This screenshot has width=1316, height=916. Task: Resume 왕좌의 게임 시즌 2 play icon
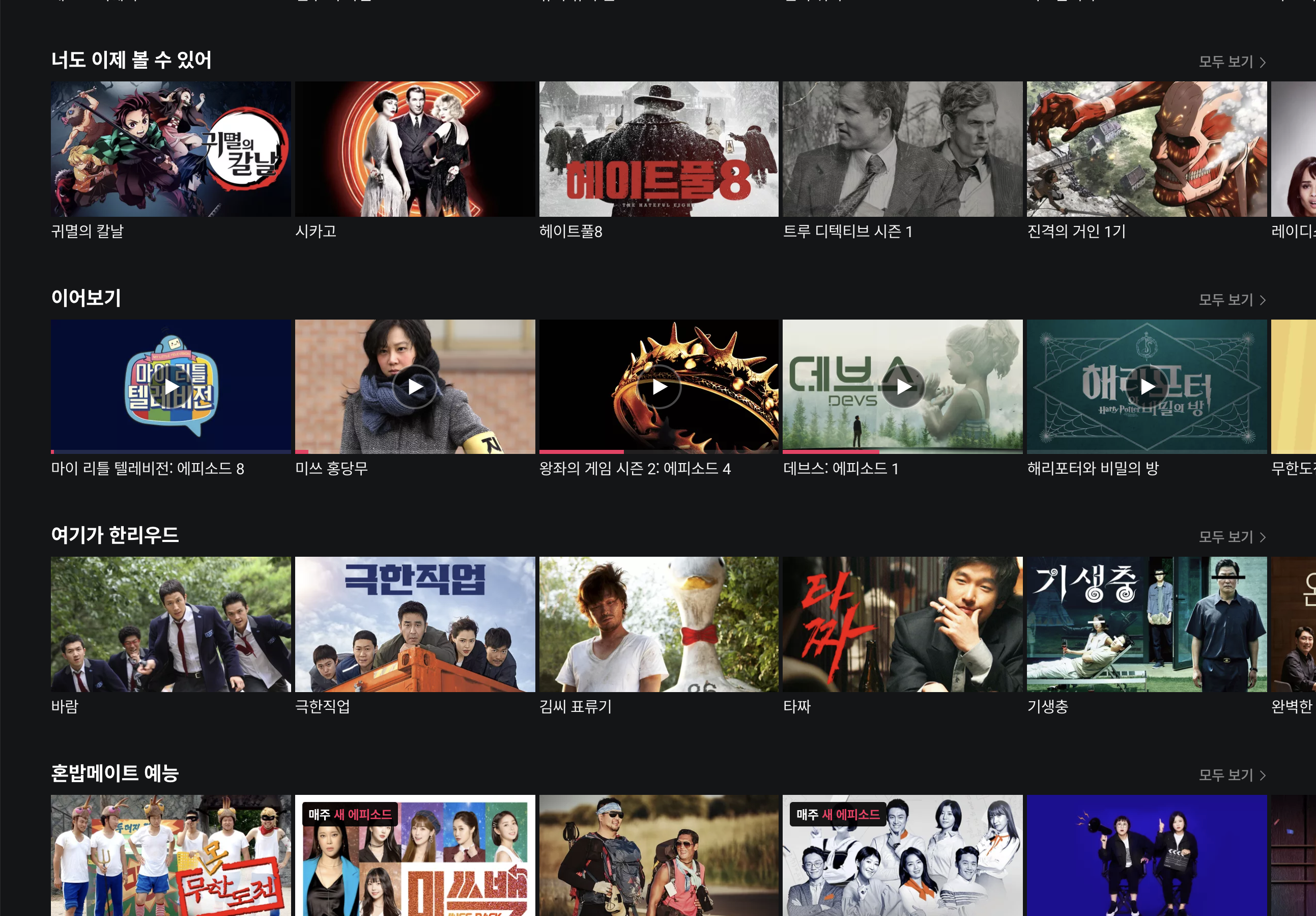659,387
